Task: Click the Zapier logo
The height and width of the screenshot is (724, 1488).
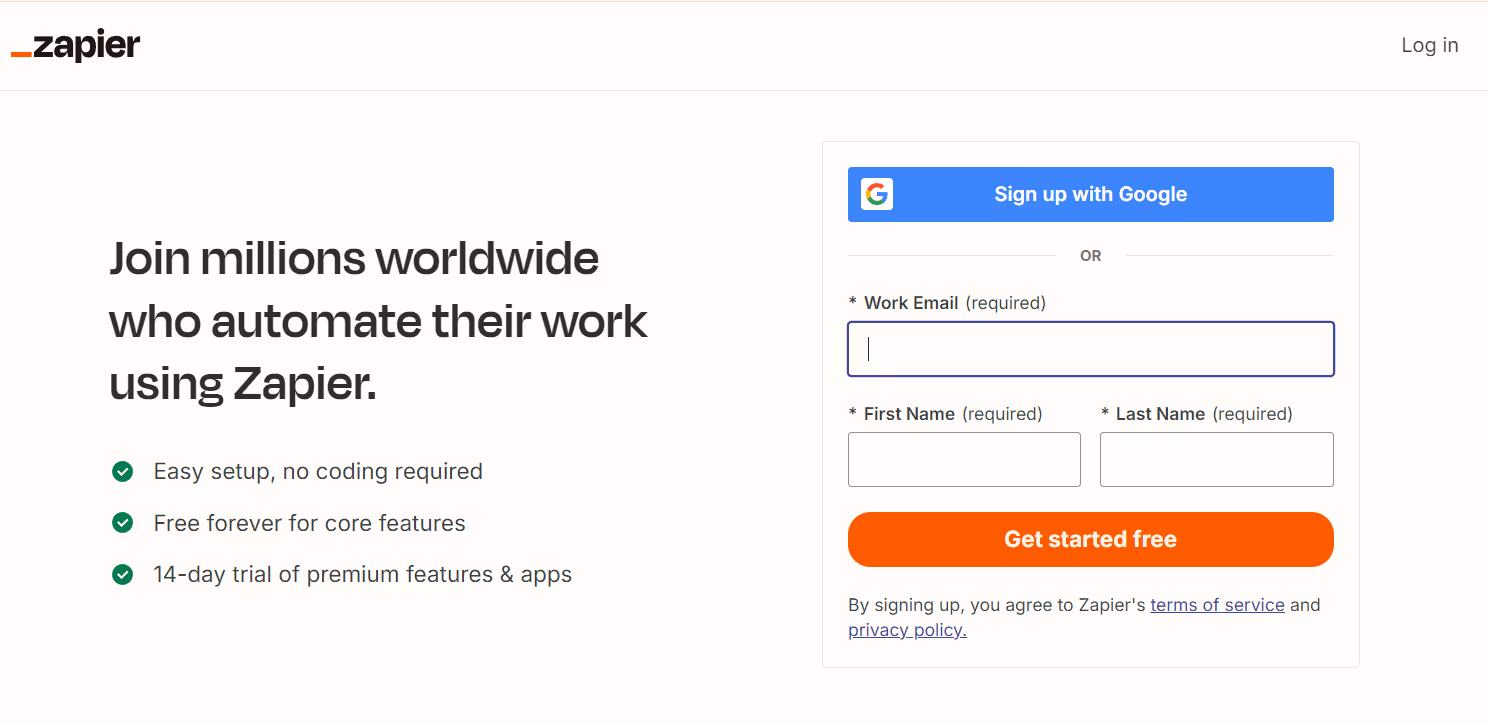Action: 75,45
